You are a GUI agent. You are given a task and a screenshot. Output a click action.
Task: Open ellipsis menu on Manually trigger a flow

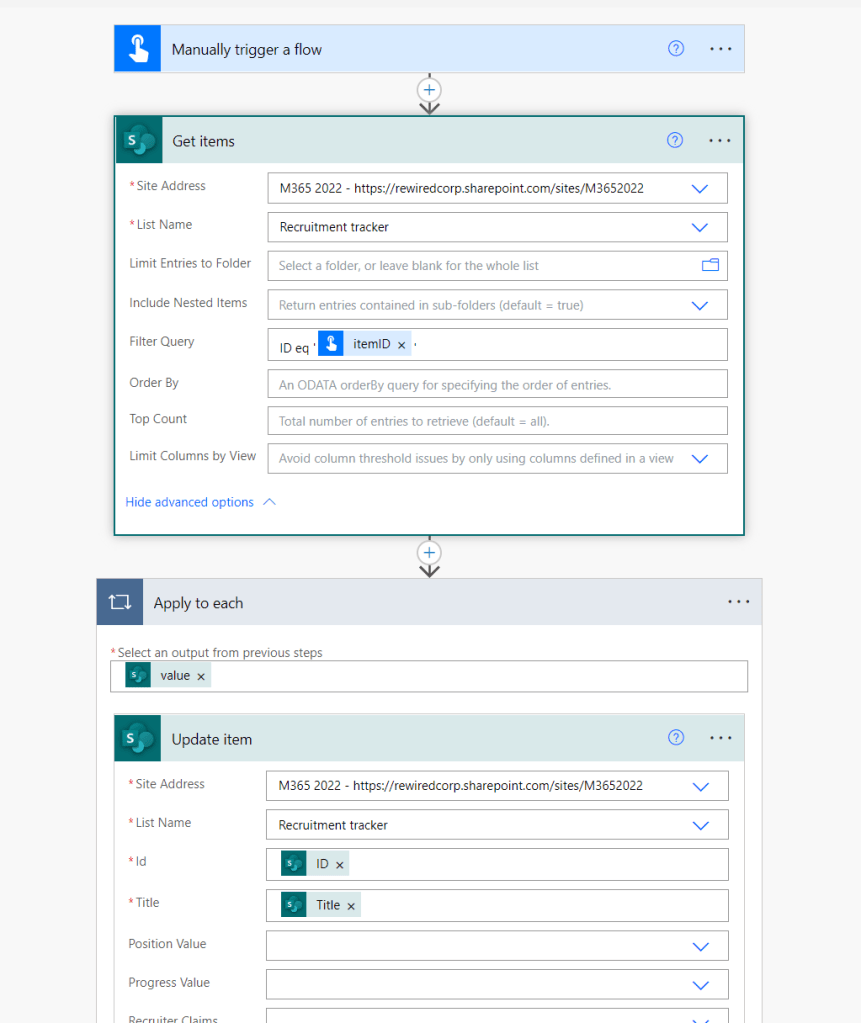720,49
